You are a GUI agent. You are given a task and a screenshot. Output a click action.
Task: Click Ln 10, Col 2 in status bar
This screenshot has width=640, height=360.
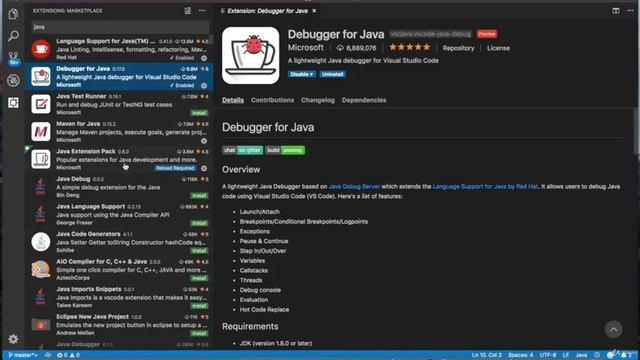coord(487,355)
